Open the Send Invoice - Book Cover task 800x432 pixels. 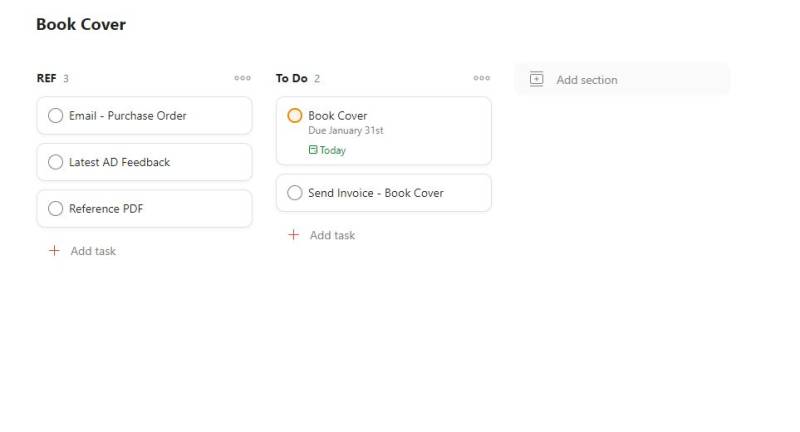376,193
